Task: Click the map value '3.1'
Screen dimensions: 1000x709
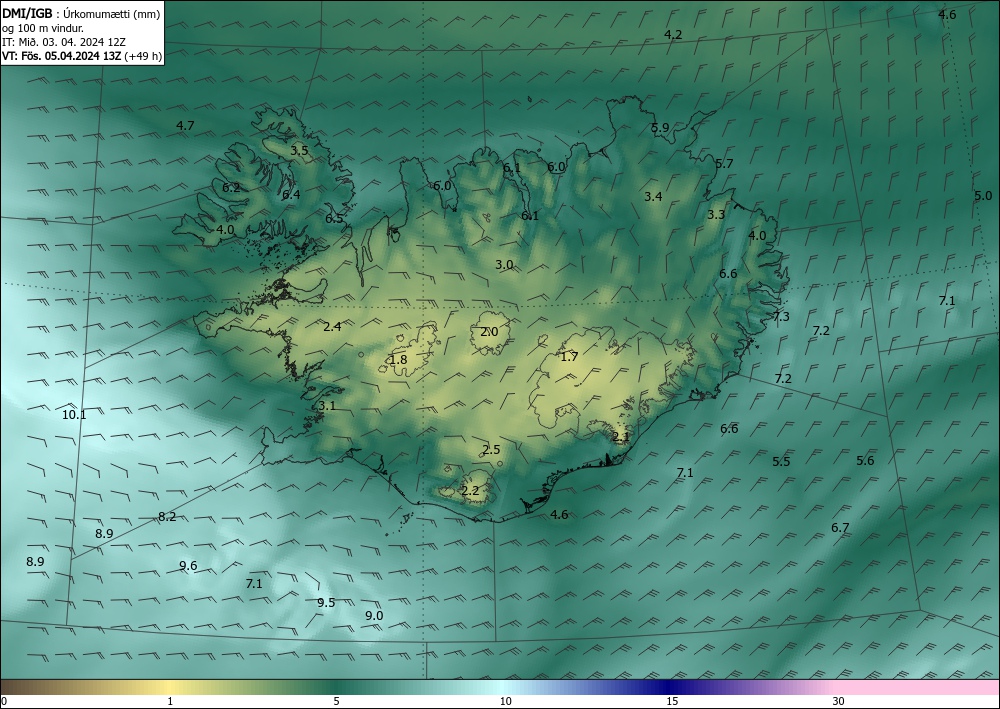Action: pos(327,406)
